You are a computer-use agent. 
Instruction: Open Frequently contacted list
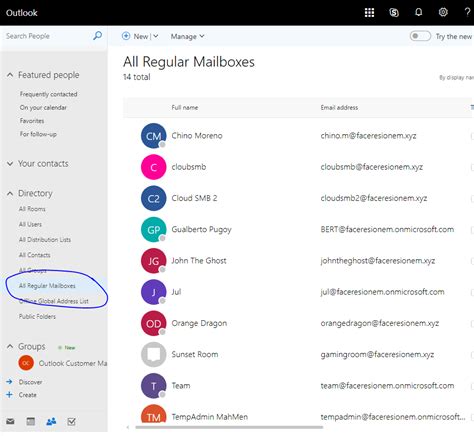pyautogui.click(x=48, y=94)
